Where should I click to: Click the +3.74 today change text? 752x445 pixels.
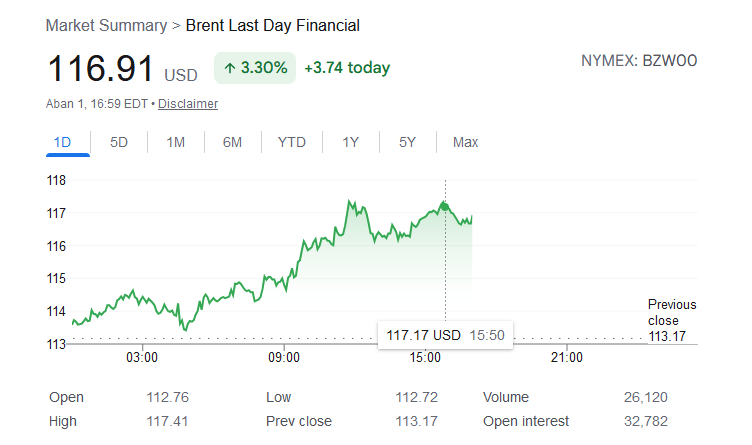pyautogui.click(x=347, y=68)
